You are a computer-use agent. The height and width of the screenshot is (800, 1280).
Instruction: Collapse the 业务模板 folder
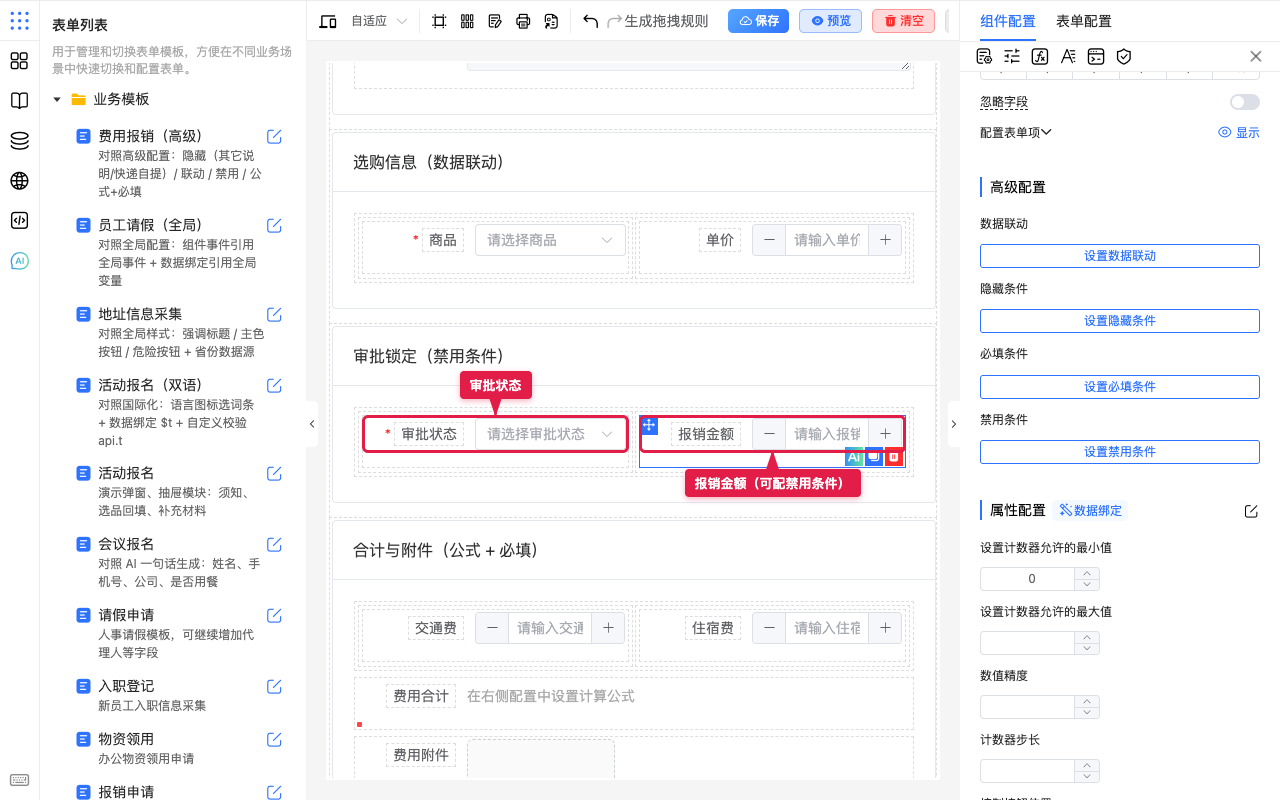pos(57,100)
